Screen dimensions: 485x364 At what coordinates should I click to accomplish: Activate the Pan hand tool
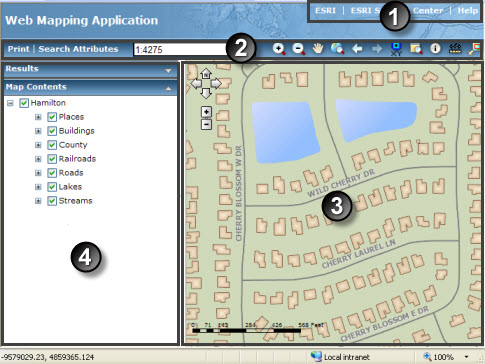tap(318, 49)
